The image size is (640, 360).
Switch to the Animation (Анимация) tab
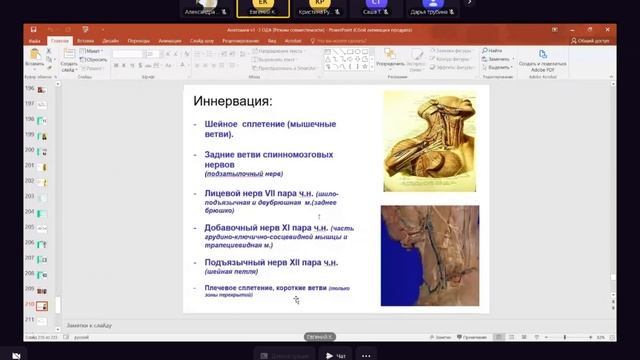coord(170,41)
